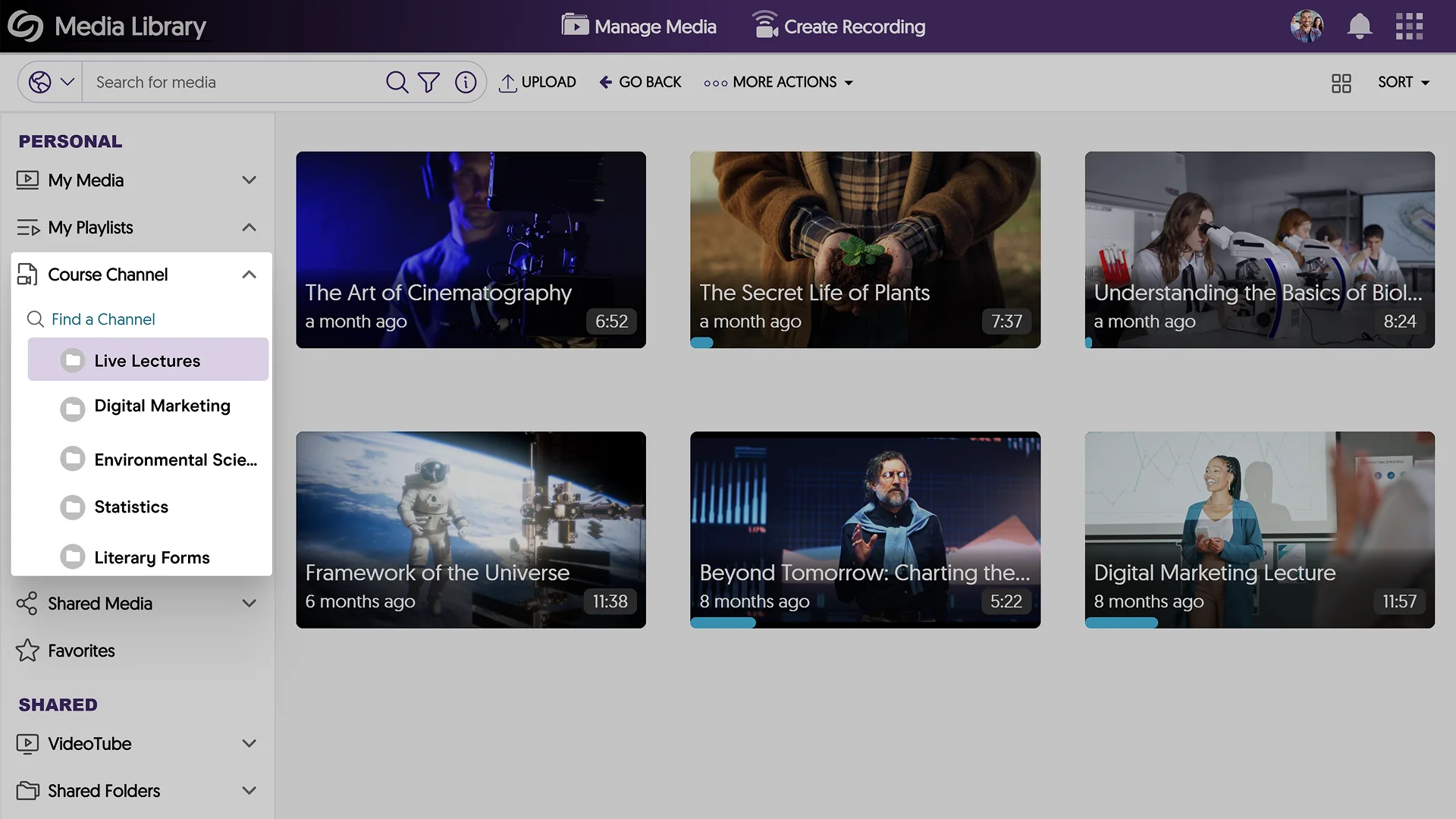Click the user profile avatar
The image size is (1456, 819).
(x=1307, y=27)
